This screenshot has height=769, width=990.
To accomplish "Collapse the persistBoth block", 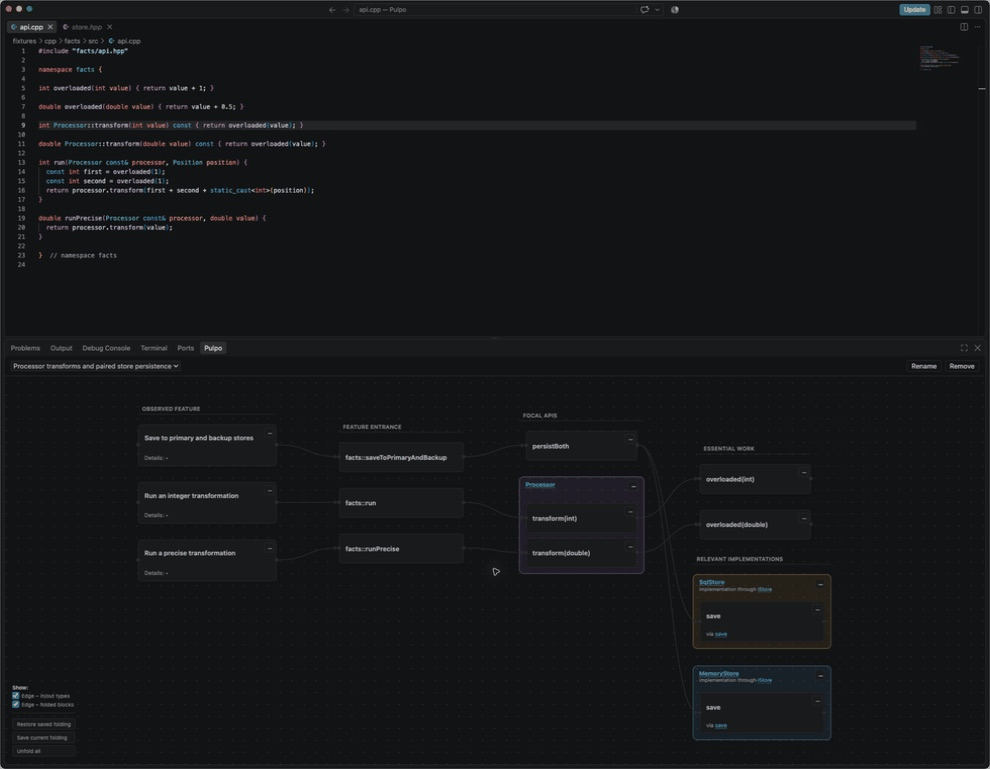I will pos(630,439).
